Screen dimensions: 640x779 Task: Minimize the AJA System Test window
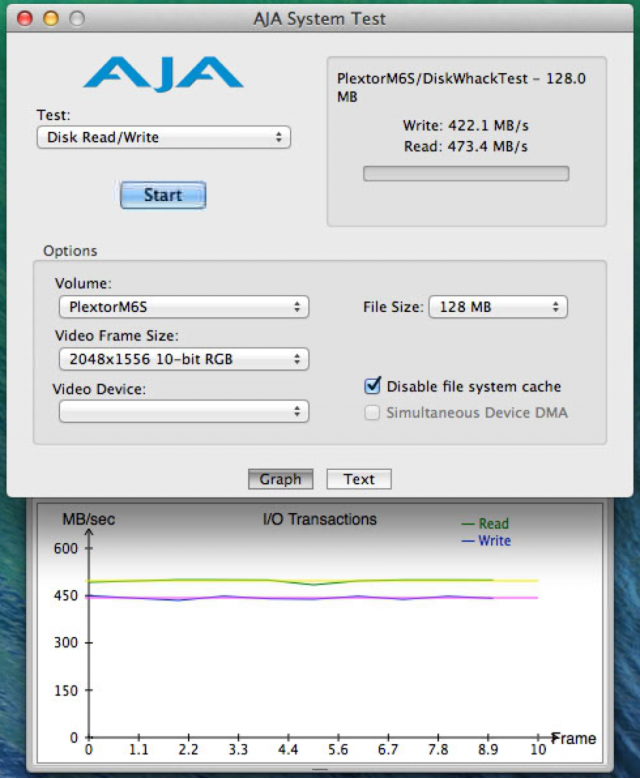[x=51, y=18]
